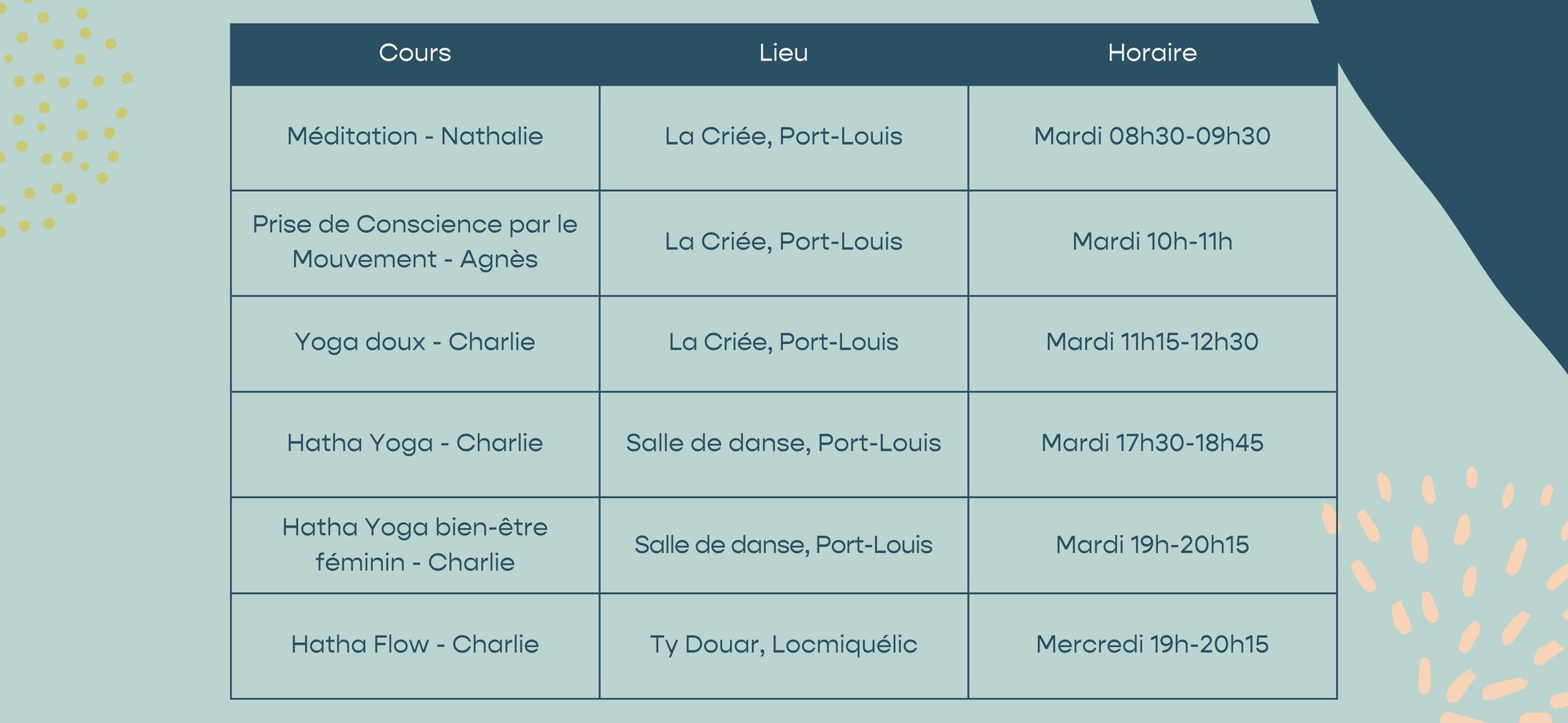Select Hatha Yoga bien-être féminin cell
The image size is (1568, 723).
pos(415,545)
